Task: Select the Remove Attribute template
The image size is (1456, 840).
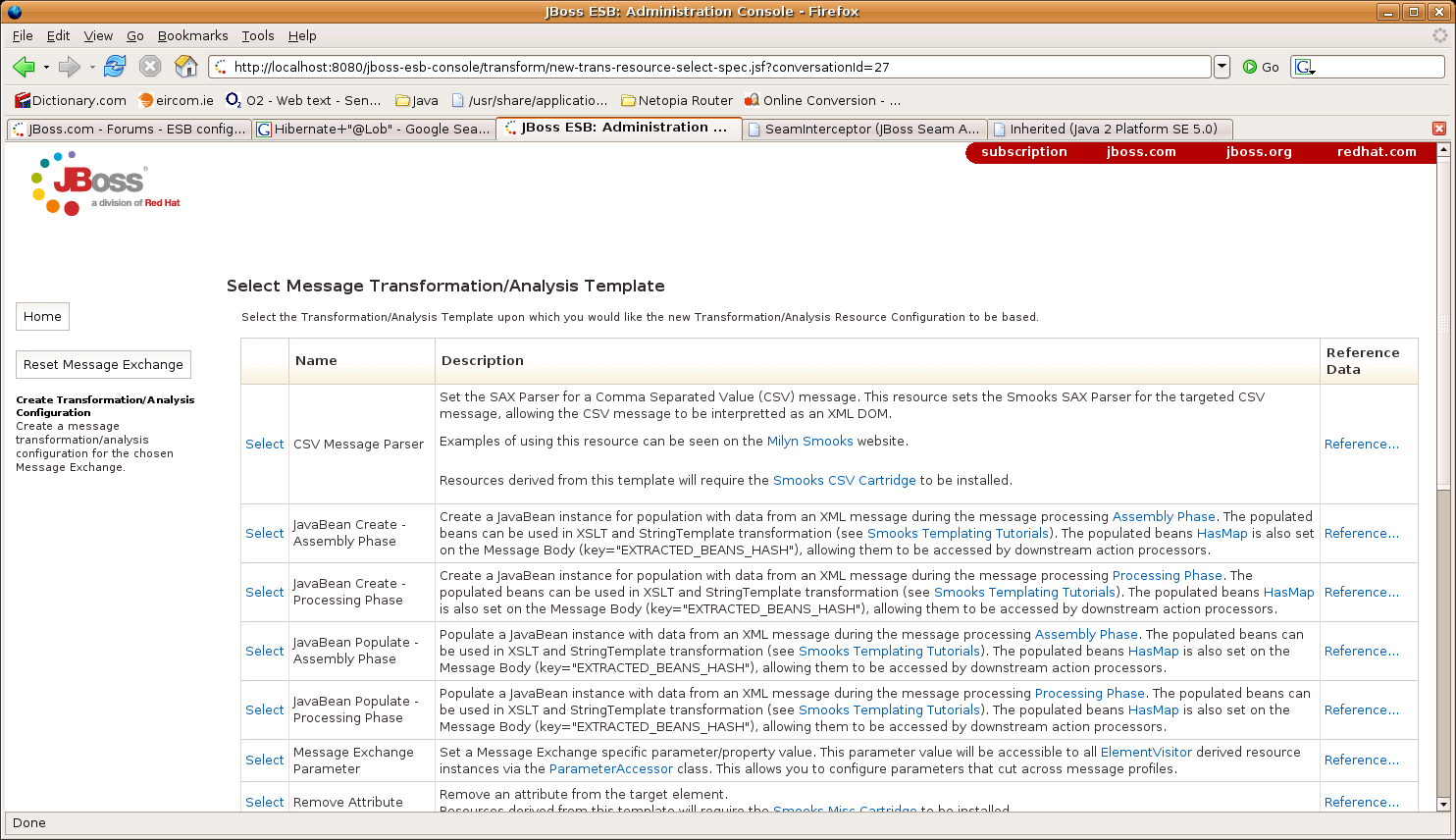Action: 265,802
